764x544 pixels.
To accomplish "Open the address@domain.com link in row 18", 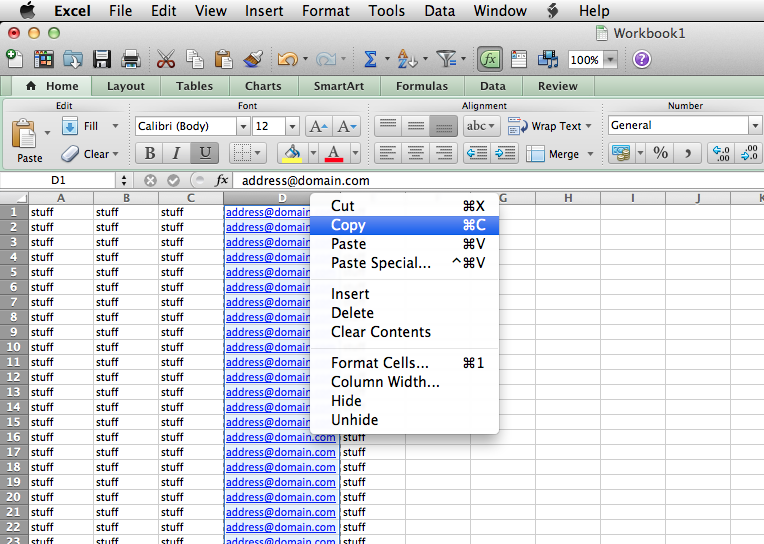I will 280,467.
